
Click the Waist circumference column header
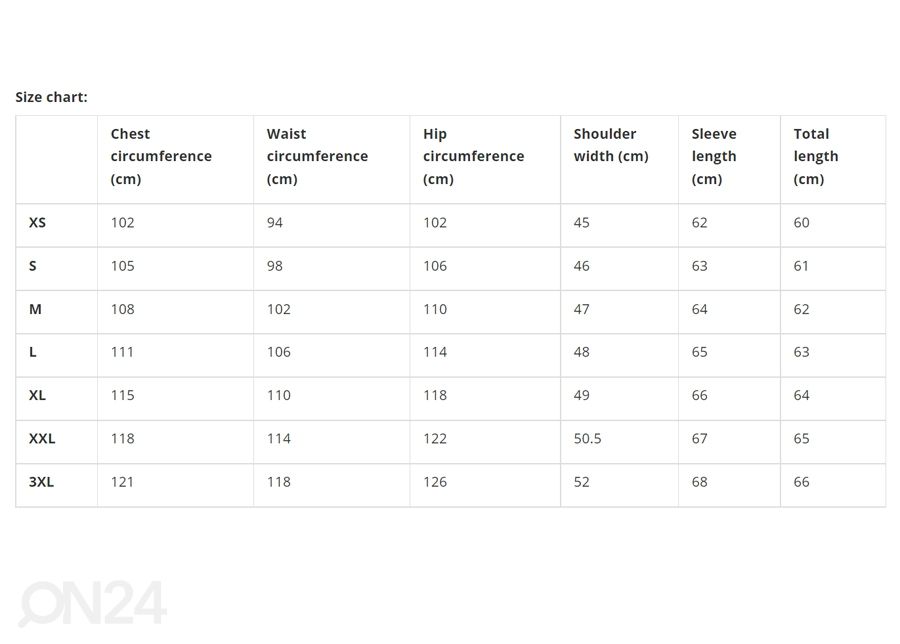317,156
